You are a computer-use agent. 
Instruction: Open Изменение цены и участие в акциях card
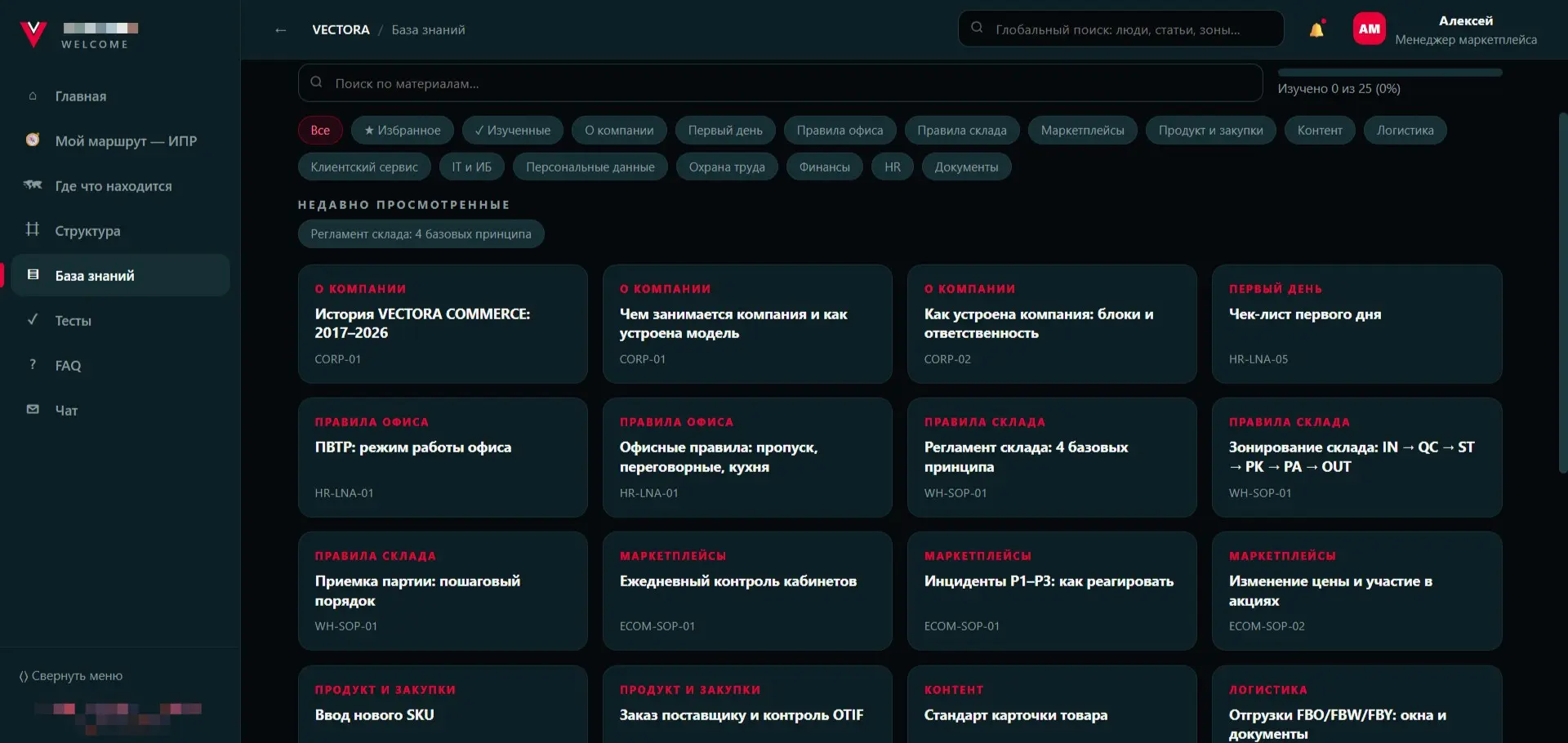1357,591
